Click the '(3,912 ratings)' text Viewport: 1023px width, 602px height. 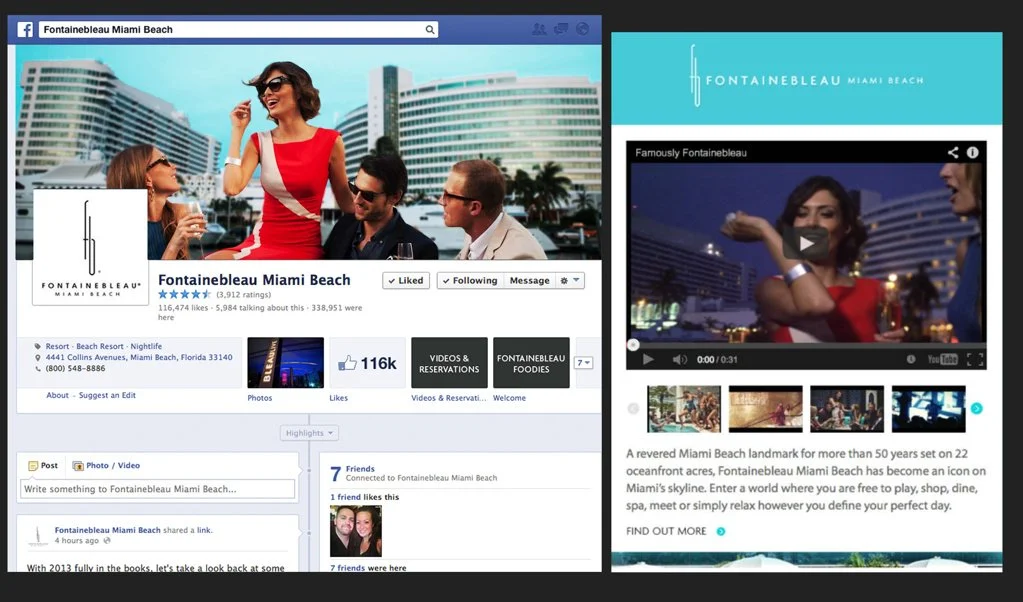coord(243,295)
